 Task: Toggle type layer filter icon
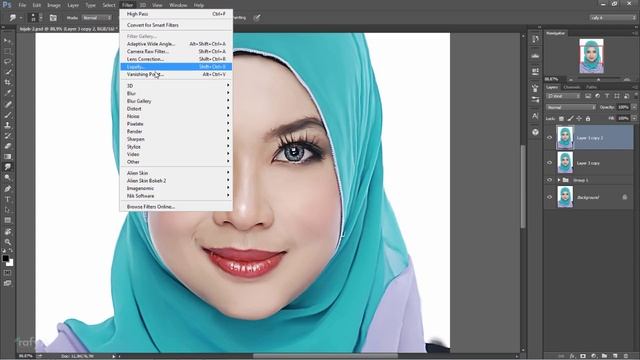click(607, 96)
